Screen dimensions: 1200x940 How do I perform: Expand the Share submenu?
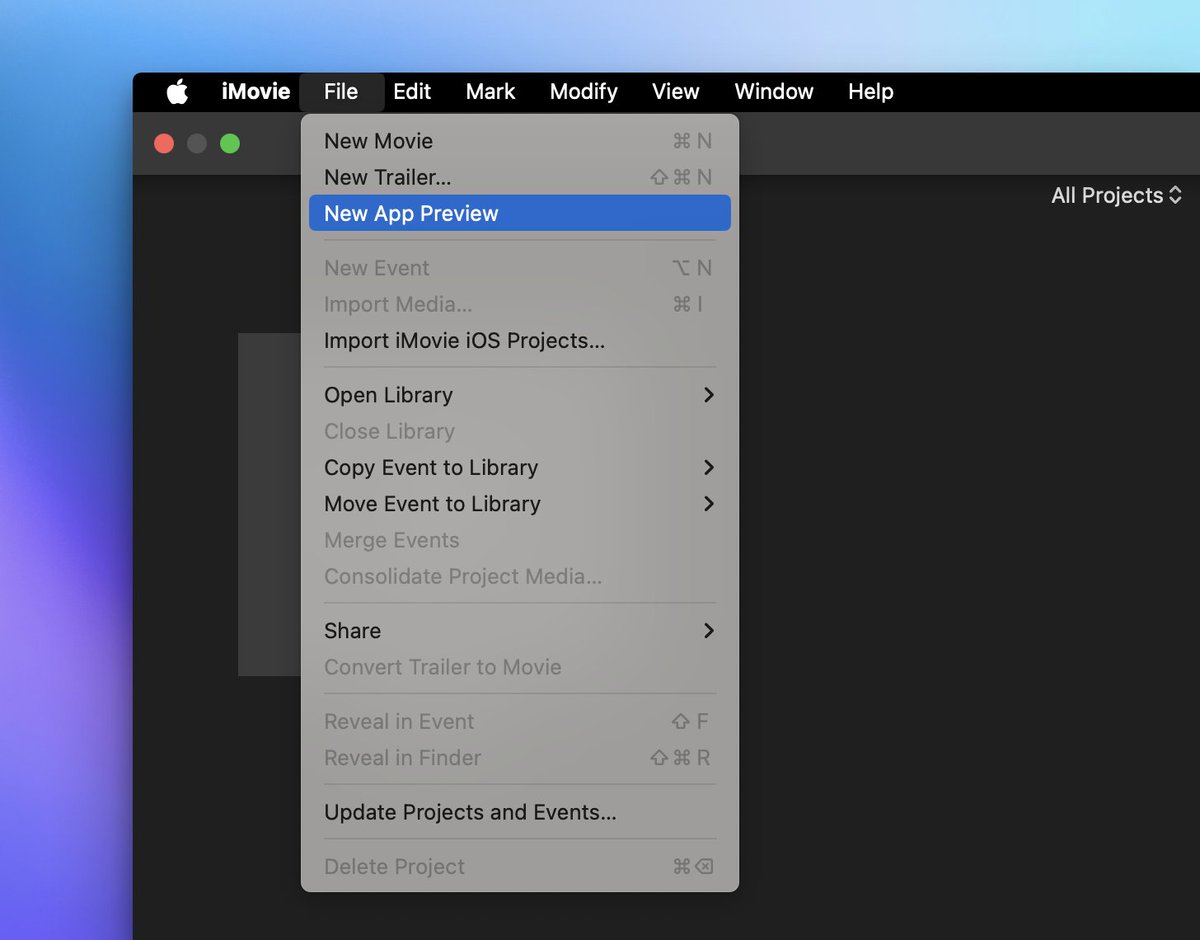(x=520, y=631)
